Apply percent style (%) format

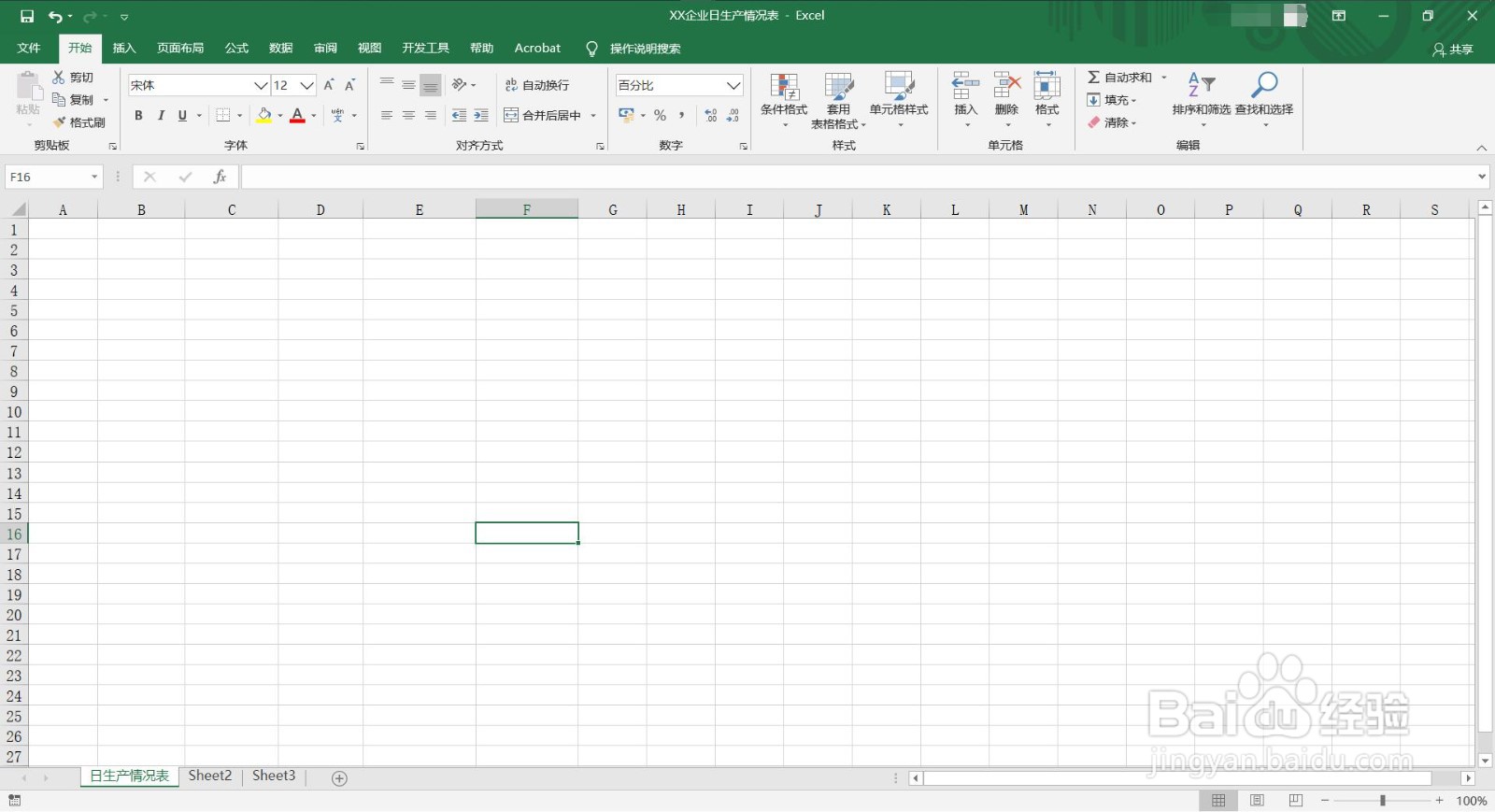pos(661,115)
